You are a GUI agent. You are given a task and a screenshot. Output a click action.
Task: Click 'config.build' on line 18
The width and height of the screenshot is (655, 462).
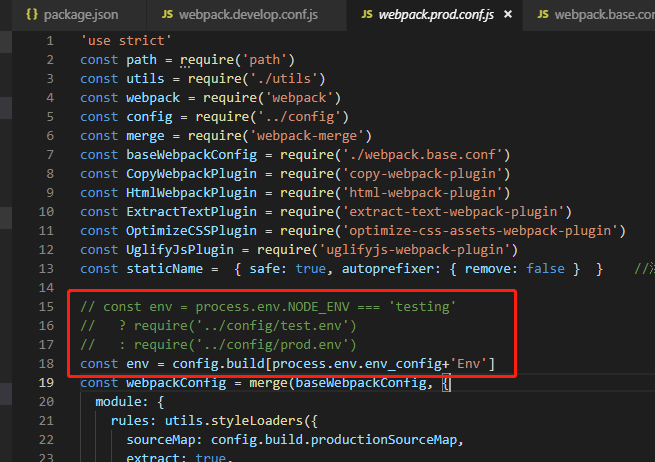(x=218, y=364)
